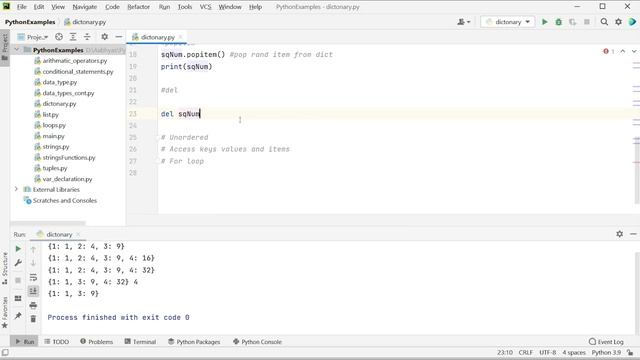Pin the Run tab with pin icon
640x360 pixels.
point(18,316)
